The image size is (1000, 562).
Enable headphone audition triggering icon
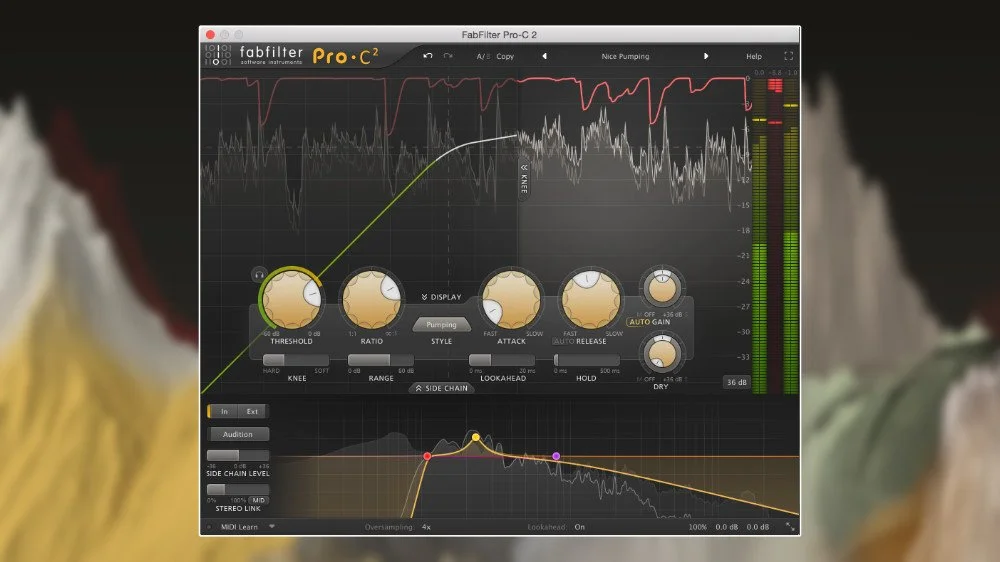pyautogui.click(x=259, y=275)
